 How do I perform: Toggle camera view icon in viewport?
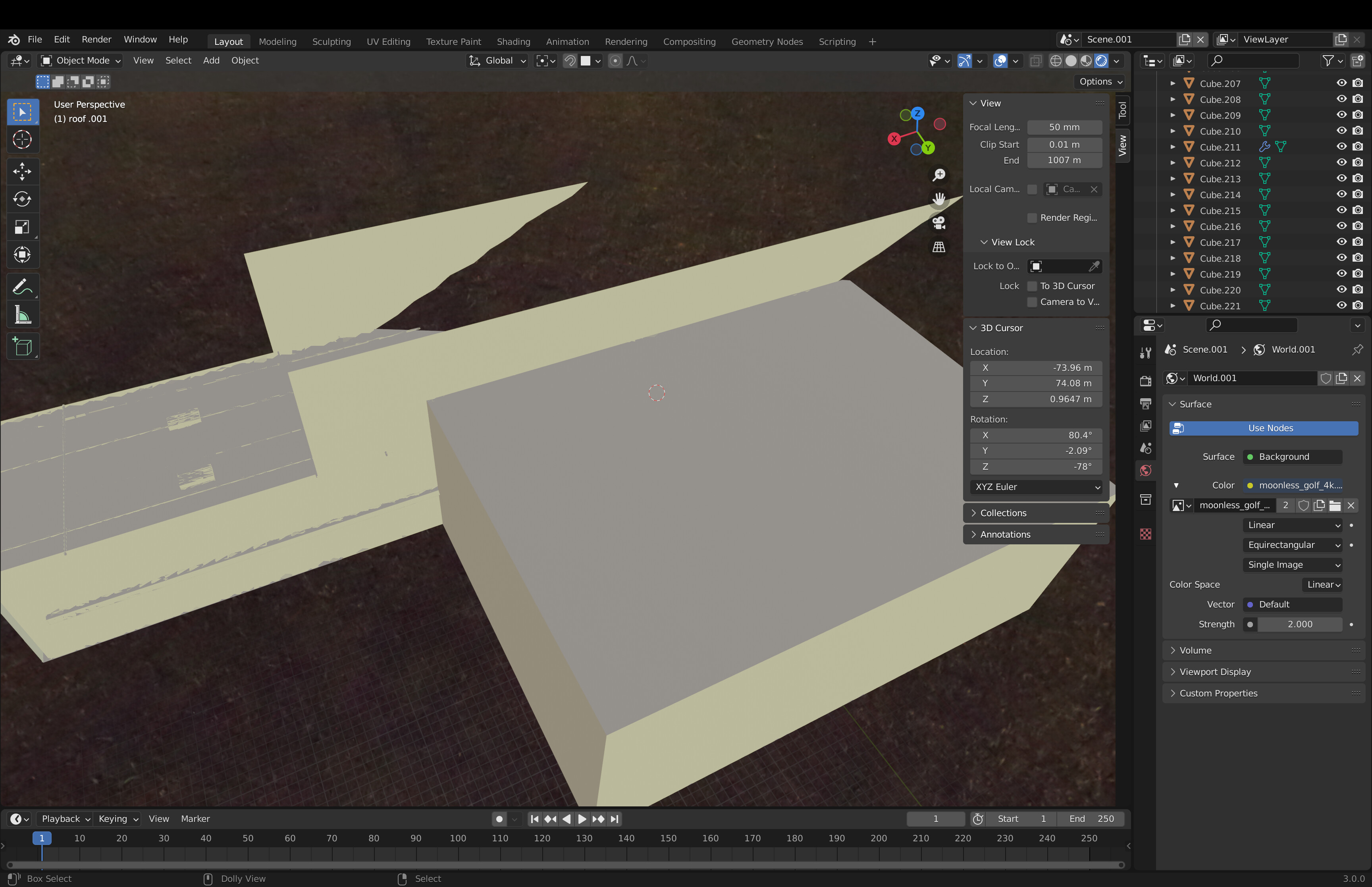tap(938, 223)
